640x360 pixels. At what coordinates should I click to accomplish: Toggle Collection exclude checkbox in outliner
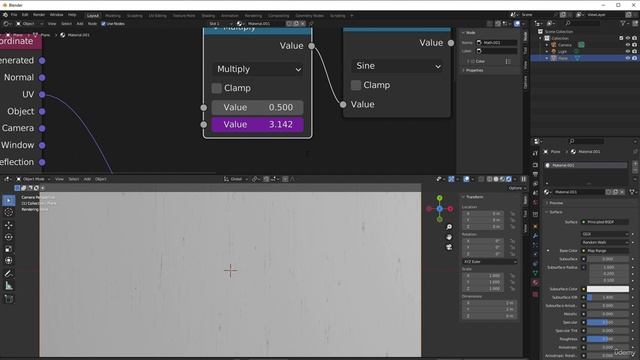[621, 38]
